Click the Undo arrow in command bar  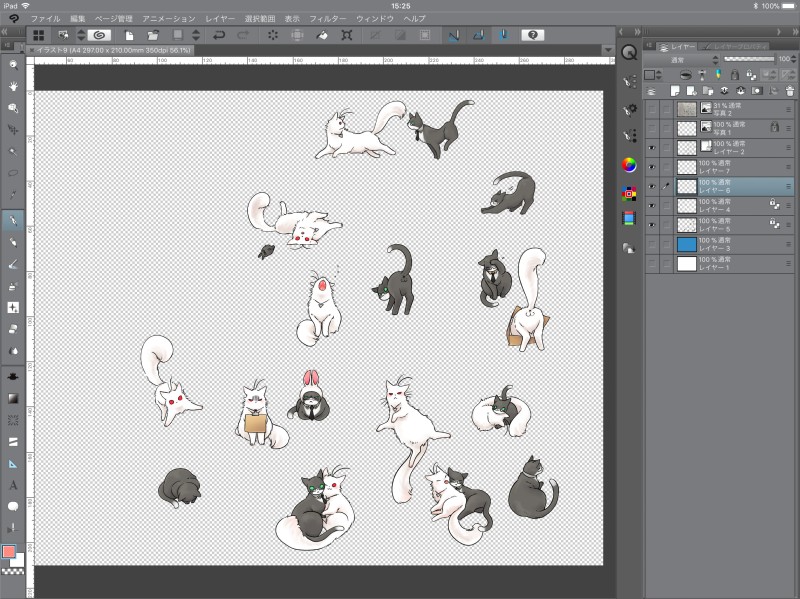click(219, 35)
